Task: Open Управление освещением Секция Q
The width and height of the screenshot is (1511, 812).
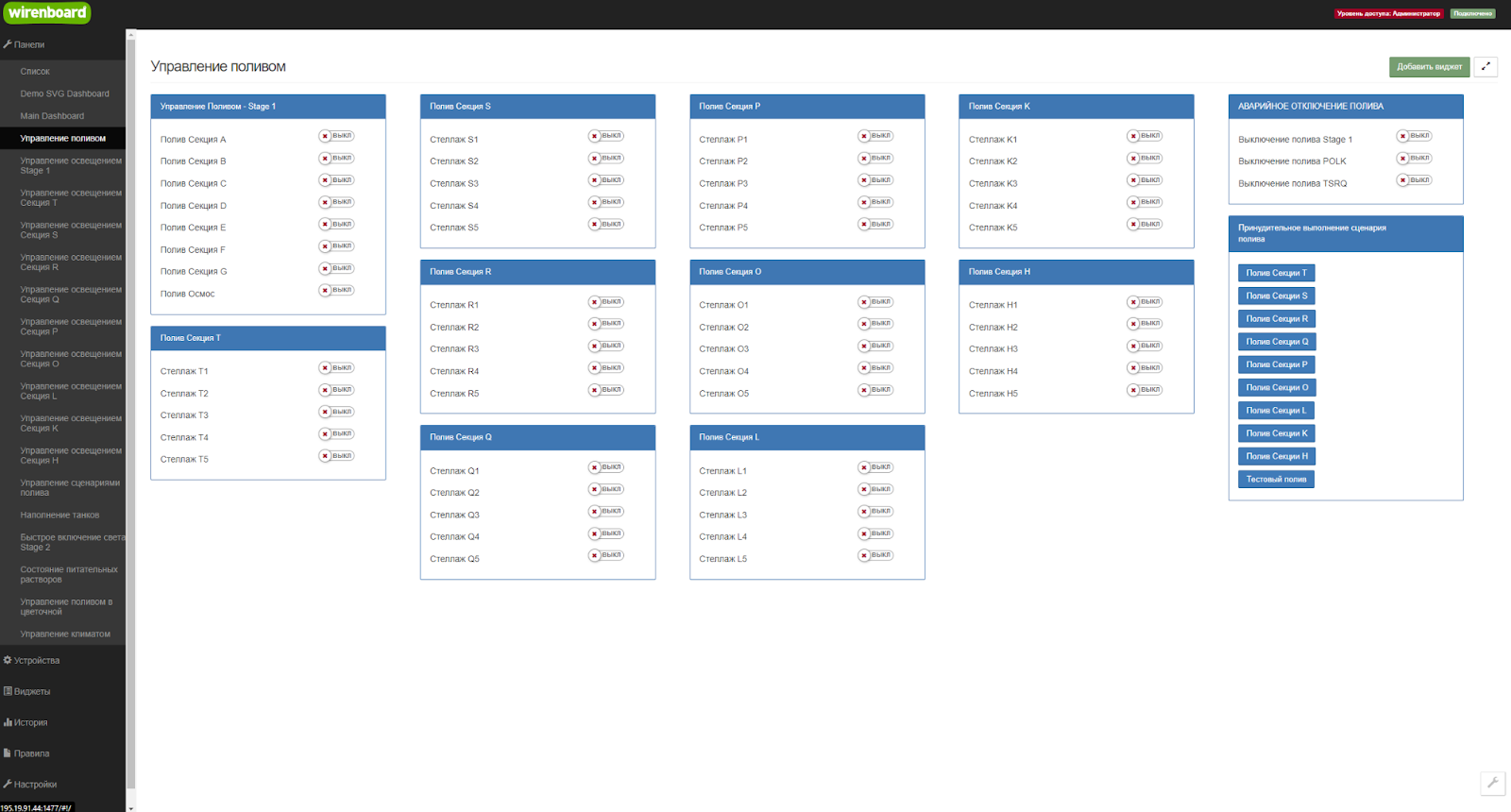Action: pos(62,295)
